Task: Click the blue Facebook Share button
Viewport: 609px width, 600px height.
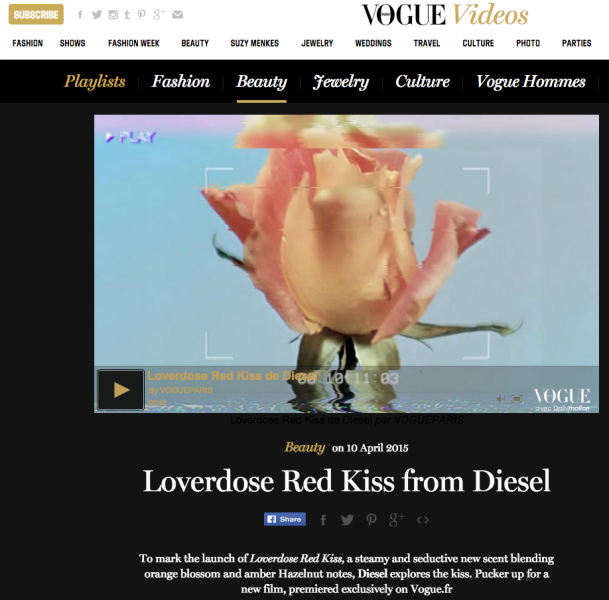Action: coord(285,519)
